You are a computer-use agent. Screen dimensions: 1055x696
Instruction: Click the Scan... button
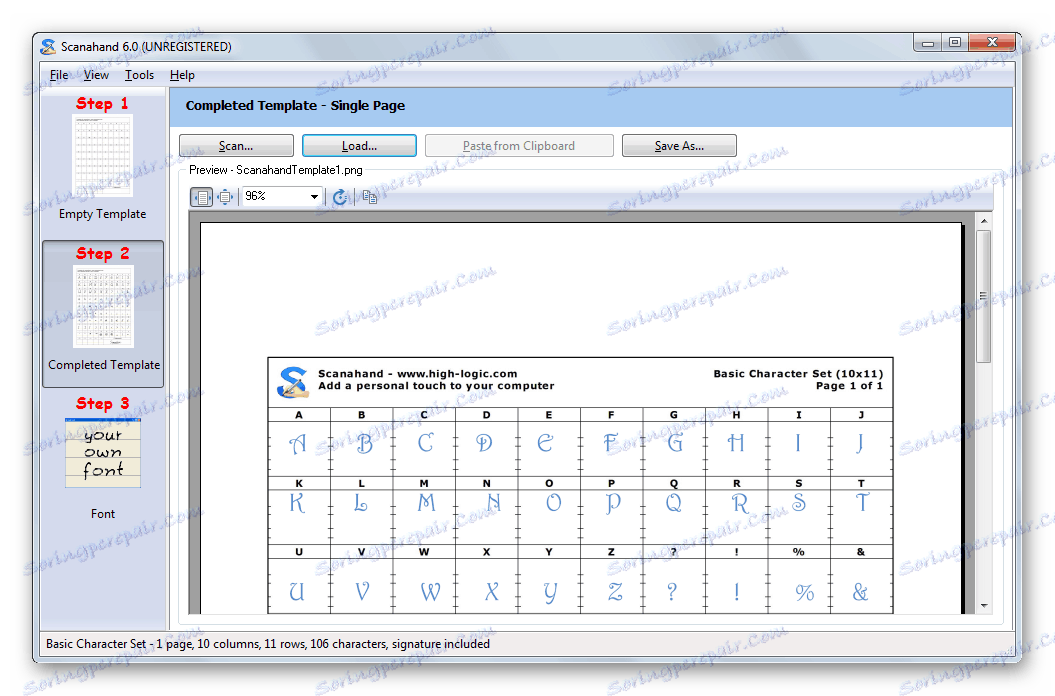point(236,145)
